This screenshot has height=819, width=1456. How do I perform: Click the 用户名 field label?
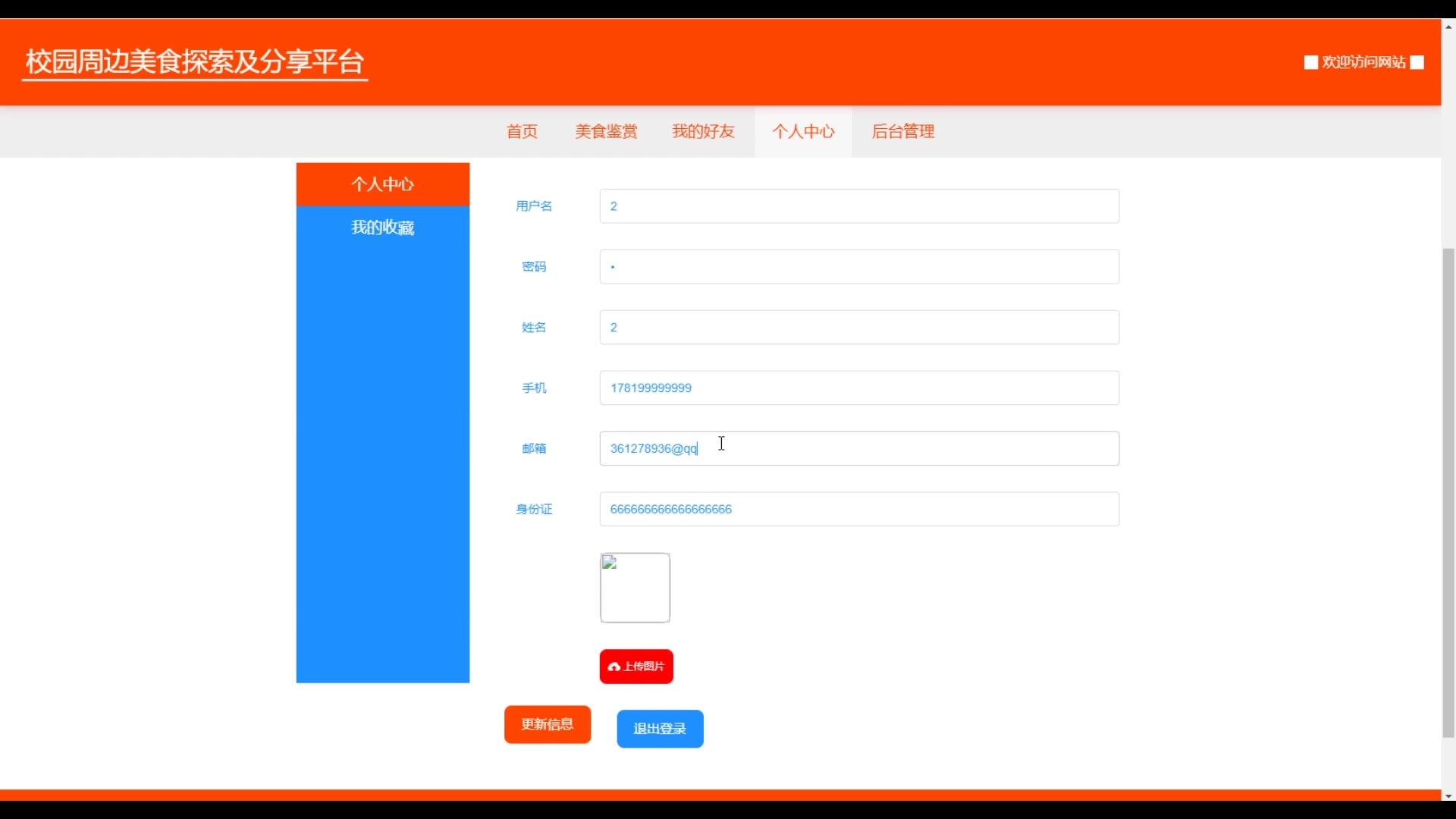coord(534,206)
